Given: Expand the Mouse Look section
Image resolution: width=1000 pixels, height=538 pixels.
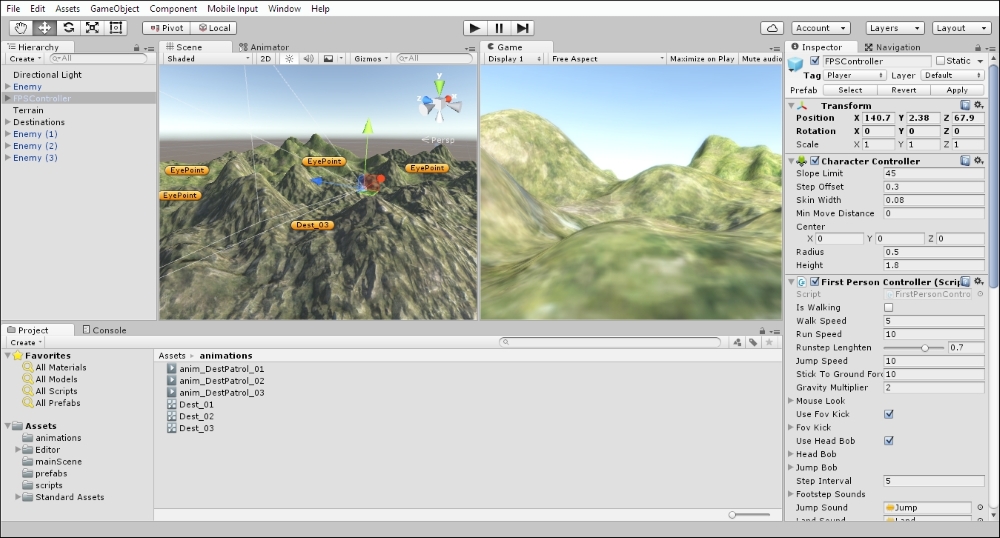Looking at the screenshot, I should pyautogui.click(x=791, y=401).
